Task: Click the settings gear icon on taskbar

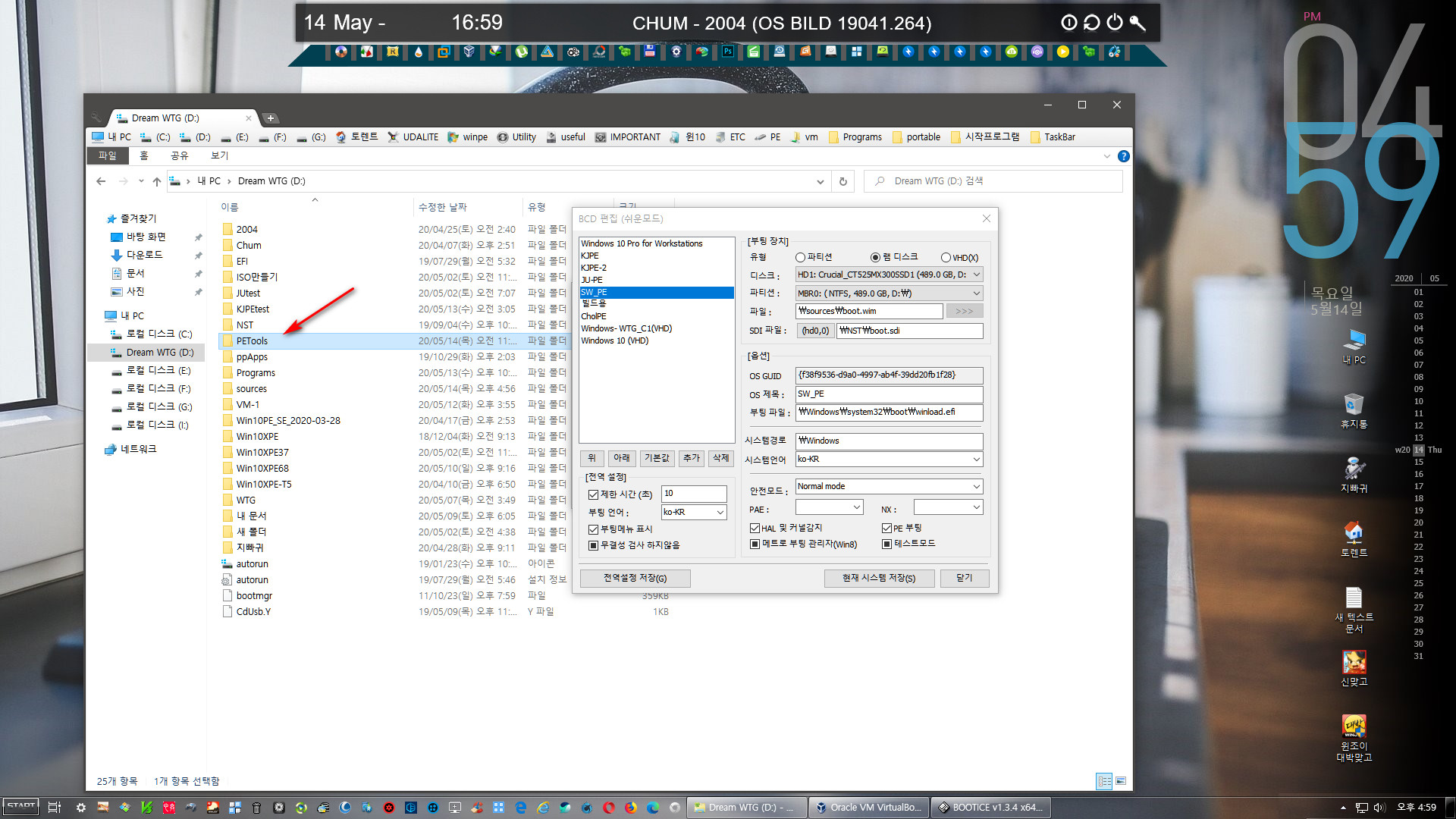Action: click(x=80, y=808)
